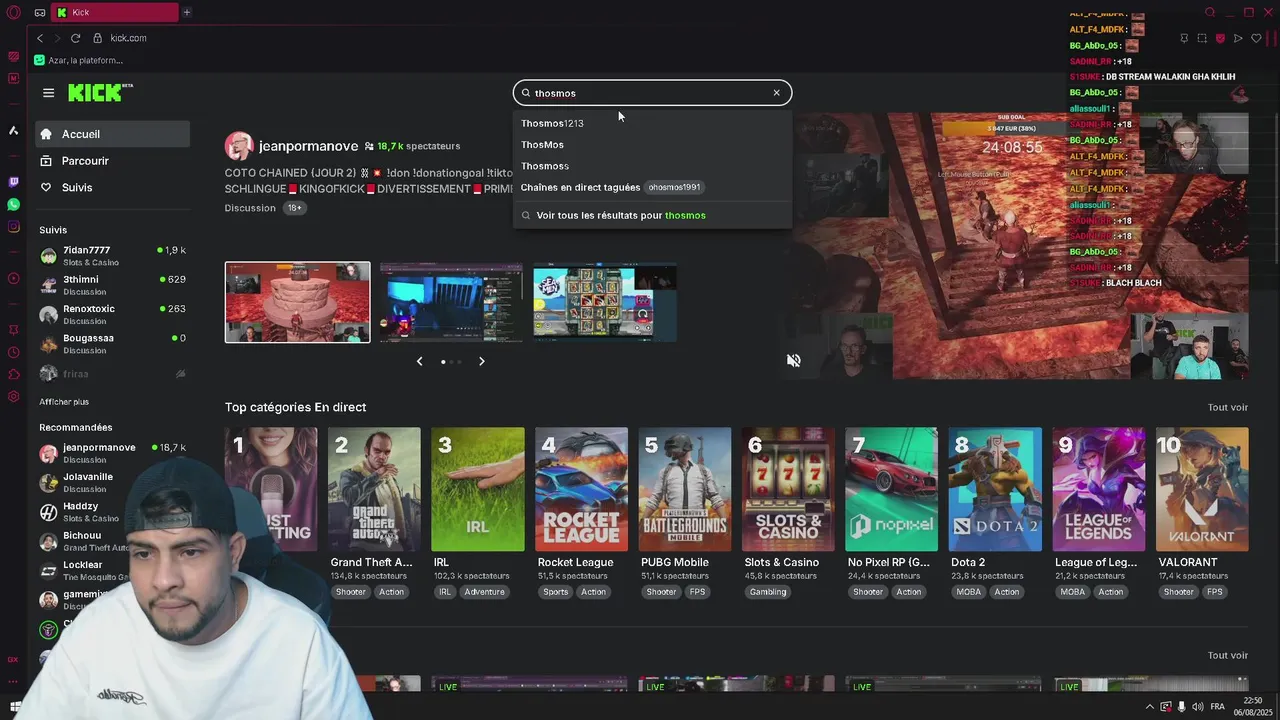Click inside the thosmos search box
Viewport: 1280px width, 720px height.
[652, 93]
